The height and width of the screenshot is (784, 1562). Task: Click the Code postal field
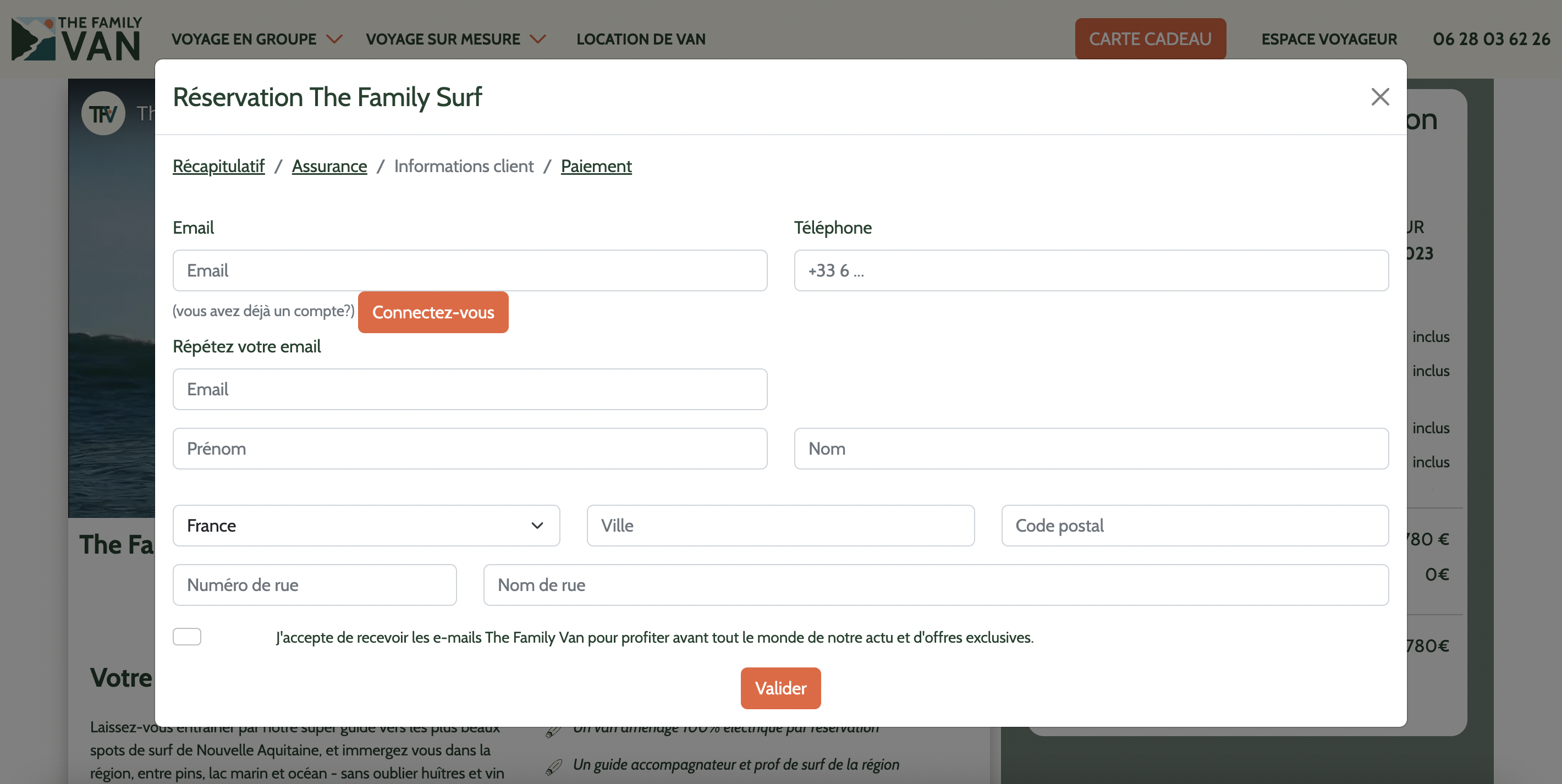(x=1195, y=526)
